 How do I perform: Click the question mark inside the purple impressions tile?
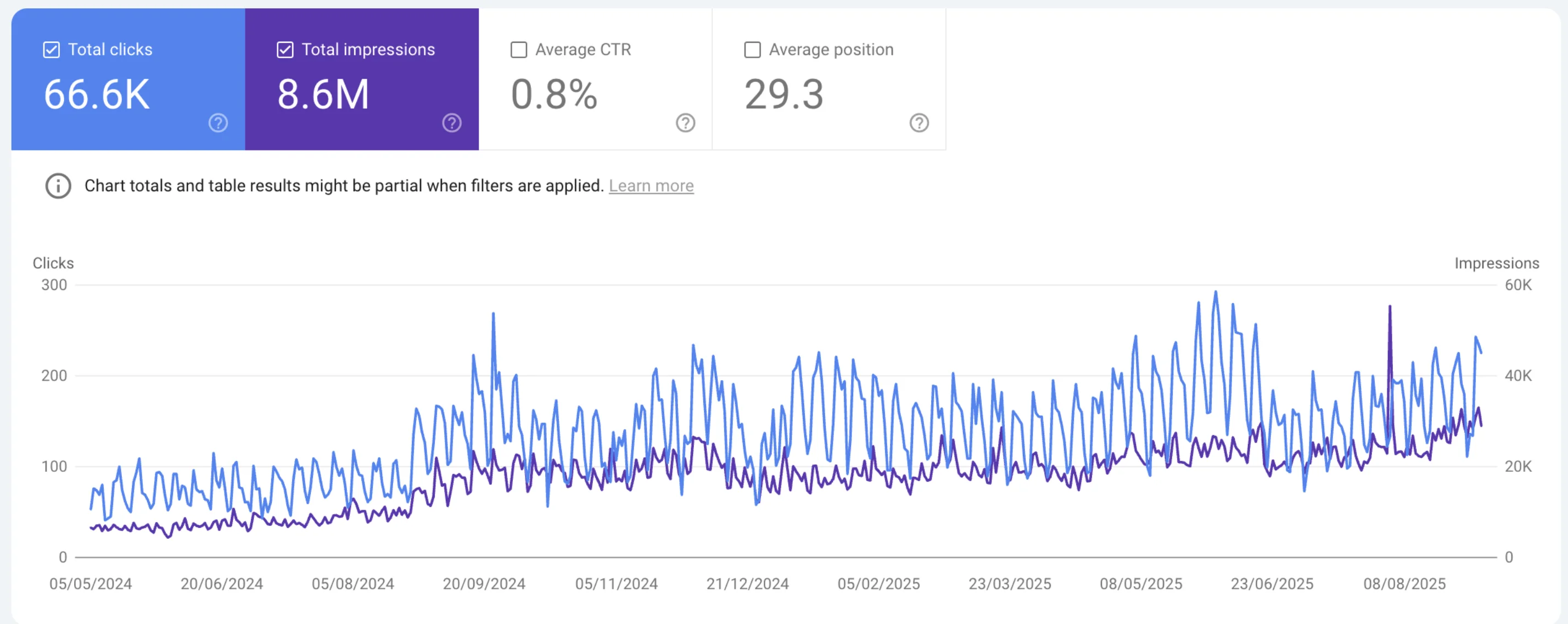pyautogui.click(x=451, y=123)
